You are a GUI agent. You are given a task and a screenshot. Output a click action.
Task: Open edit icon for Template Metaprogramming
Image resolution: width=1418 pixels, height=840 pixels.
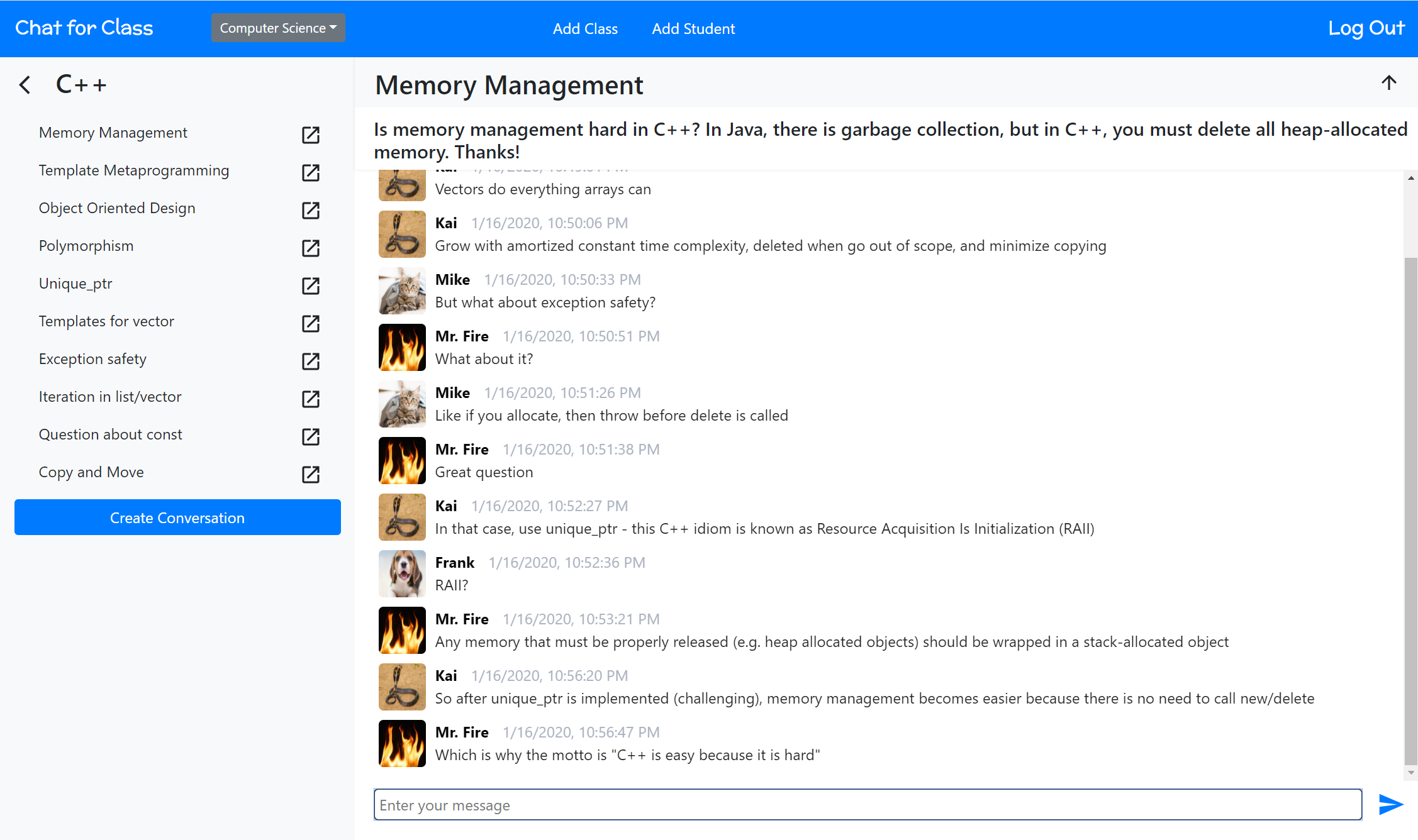pyautogui.click(x=311, y=172)
